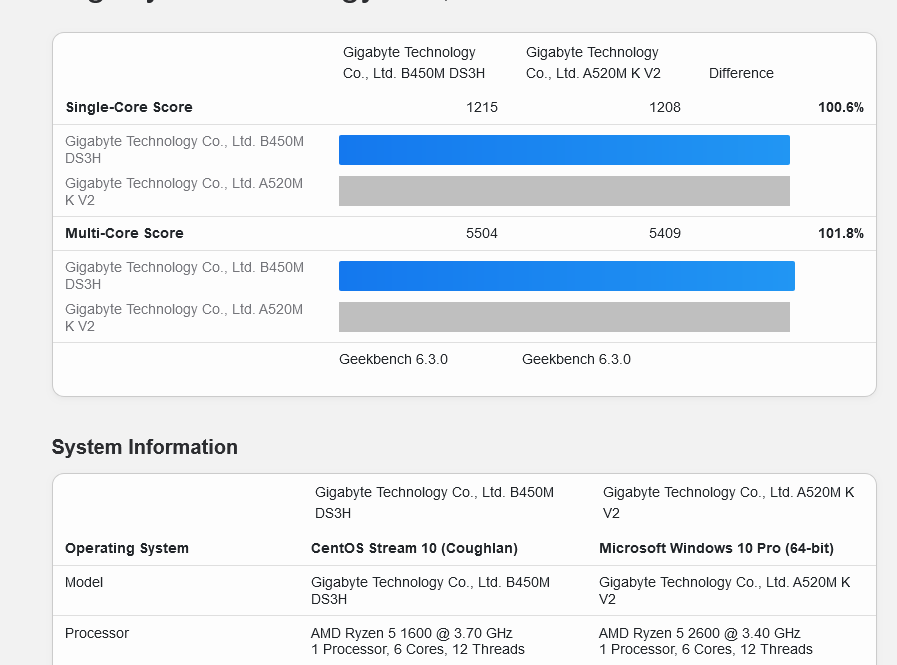This screenshot has height=665, width=897.
Task: Click the System Information heading
Action: pos(145,447)
